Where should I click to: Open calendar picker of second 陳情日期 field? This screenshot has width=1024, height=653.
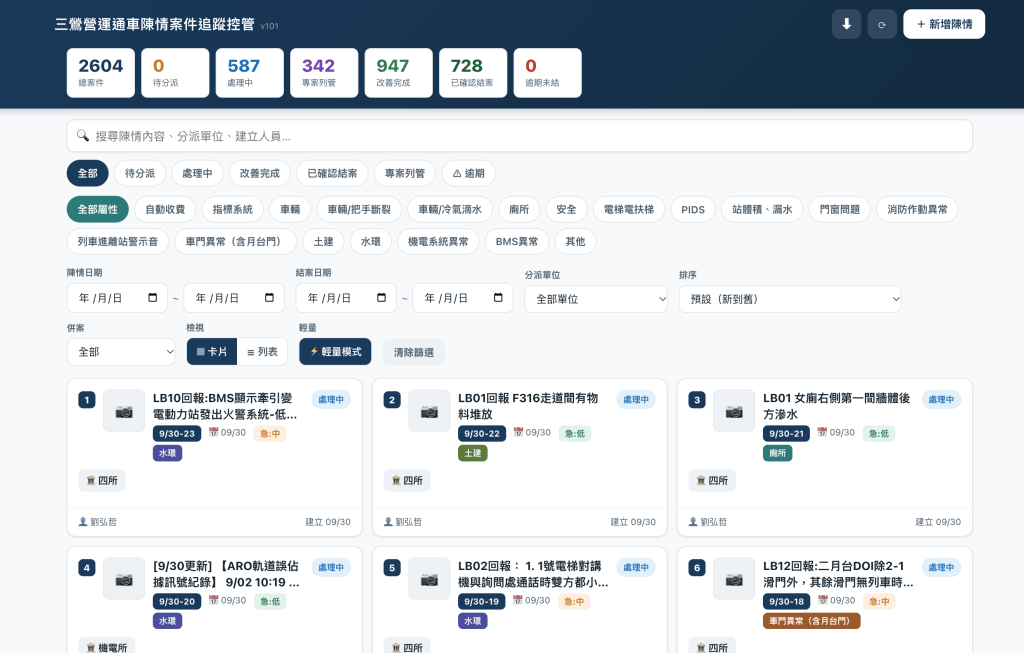point(269,298)
